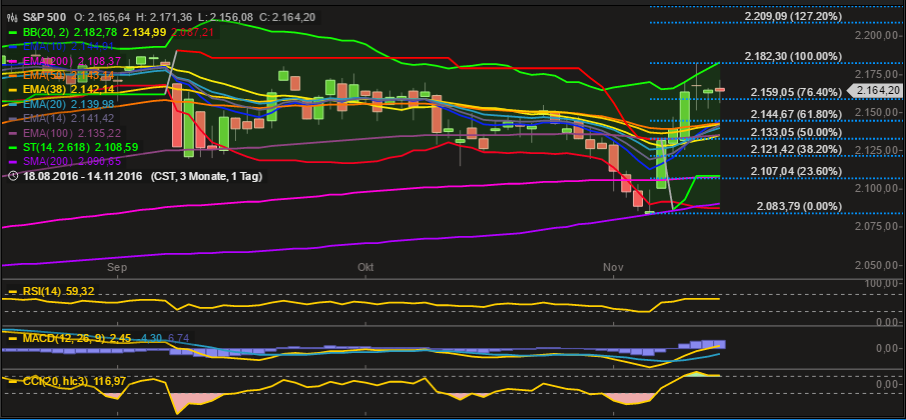Click the clock icon before the date range
Viewport: 906px width, 420px height.
[14, 176]
